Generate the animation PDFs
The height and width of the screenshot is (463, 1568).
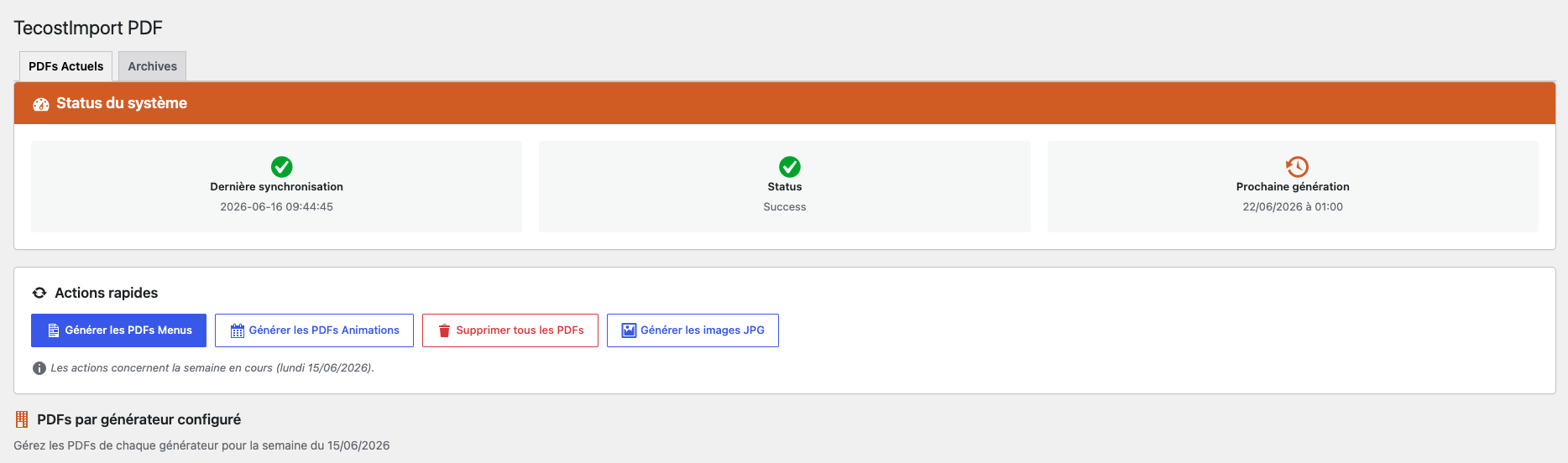point(314,330)
